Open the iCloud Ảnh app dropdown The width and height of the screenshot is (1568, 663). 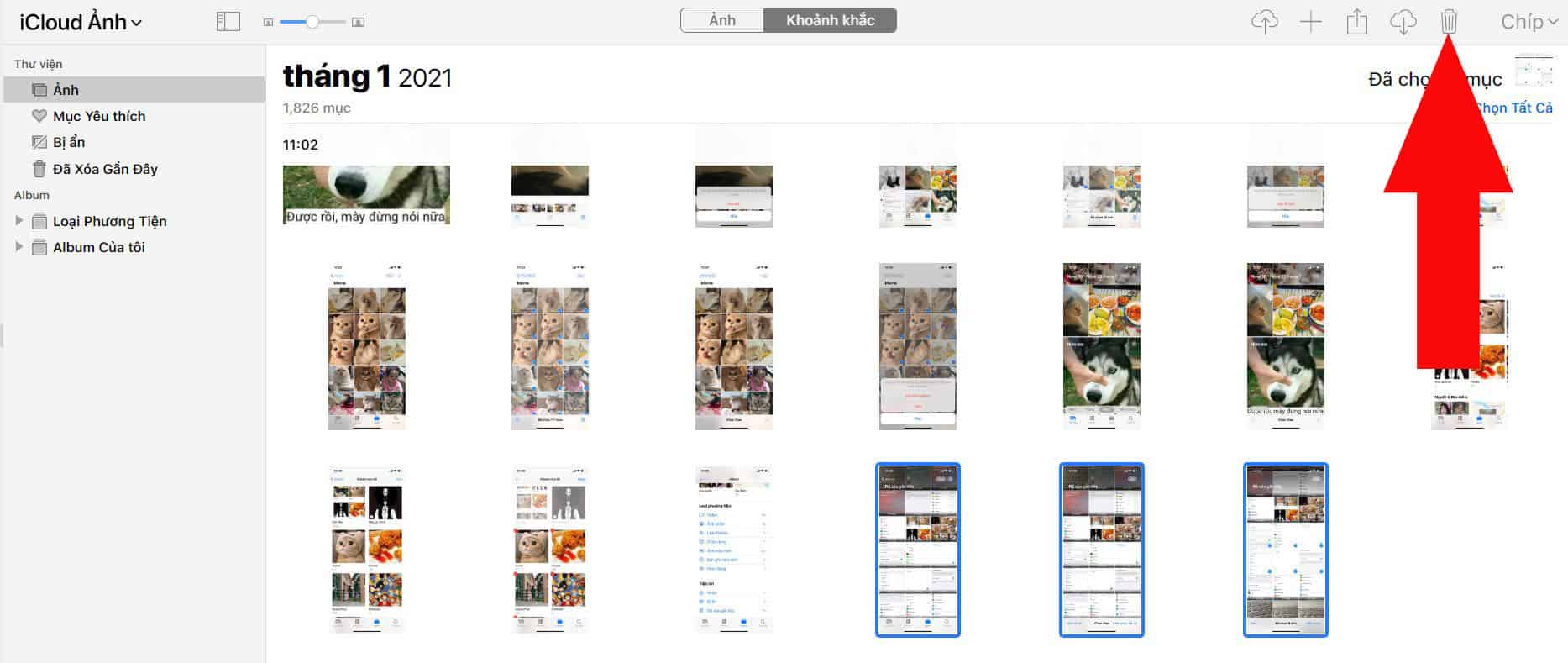pyautogui.click(x=81, y=23)
